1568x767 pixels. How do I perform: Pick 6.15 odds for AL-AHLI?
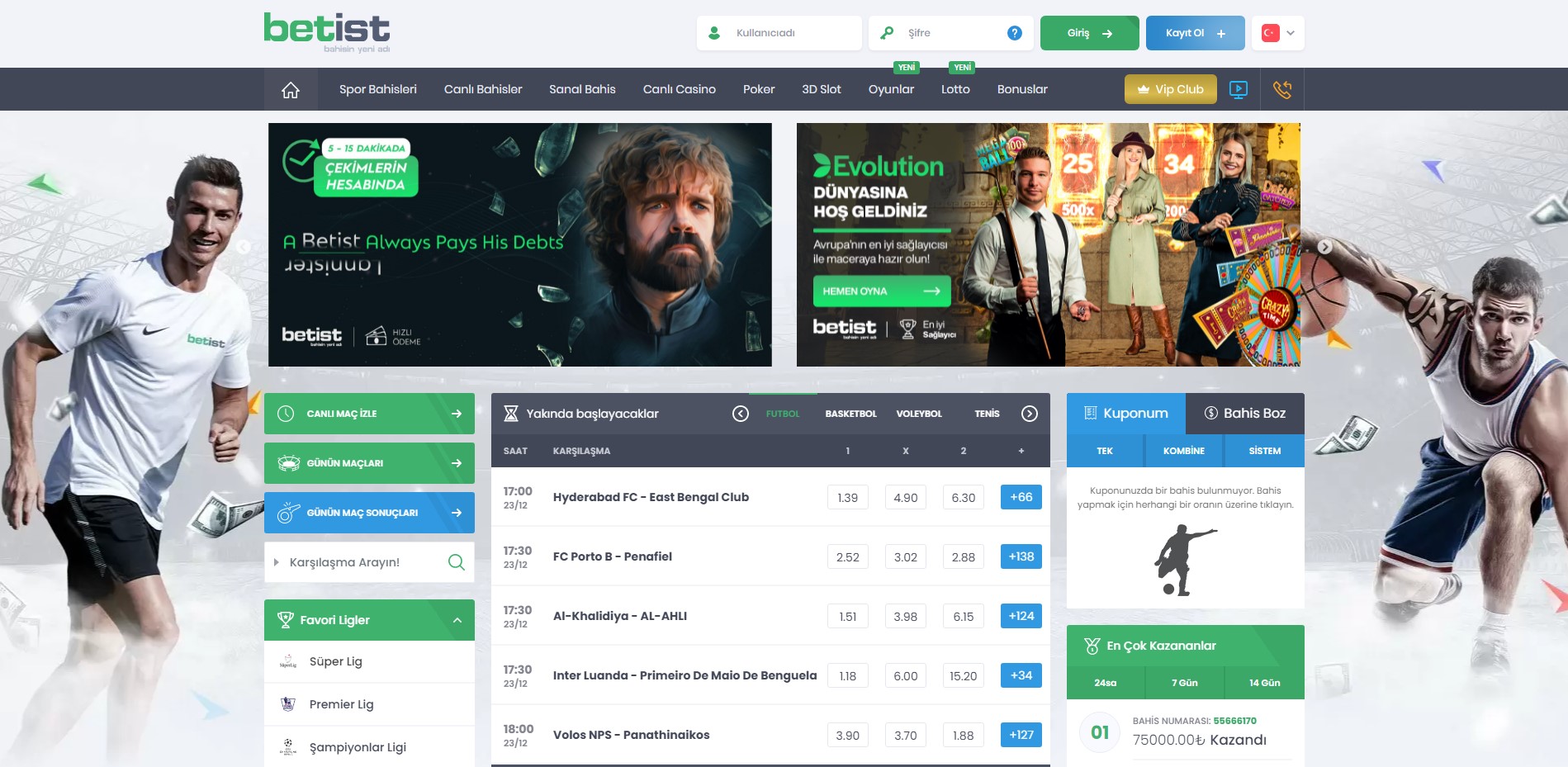(x=964, y=617)
